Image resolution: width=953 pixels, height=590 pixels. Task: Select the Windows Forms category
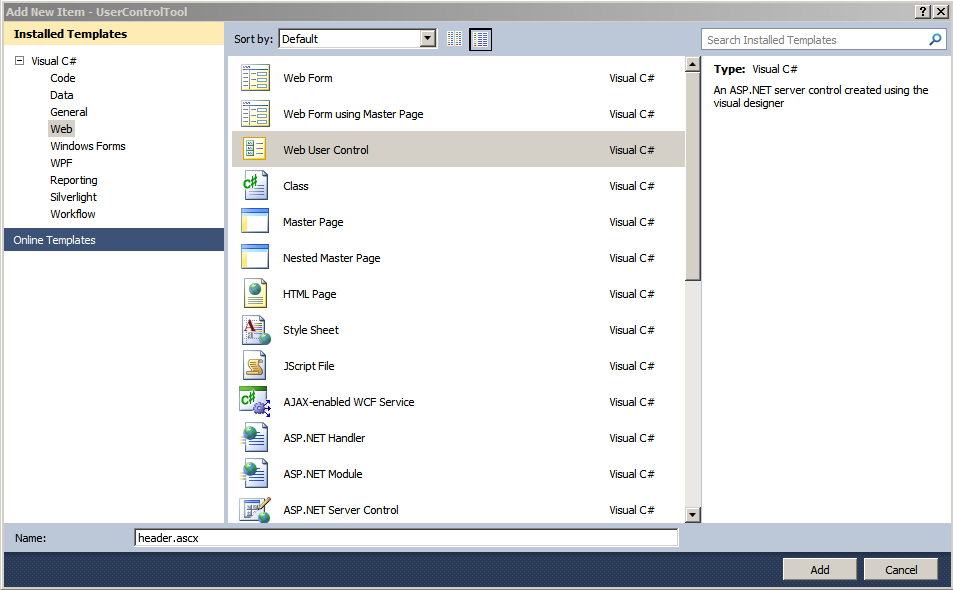pos(88,146)
